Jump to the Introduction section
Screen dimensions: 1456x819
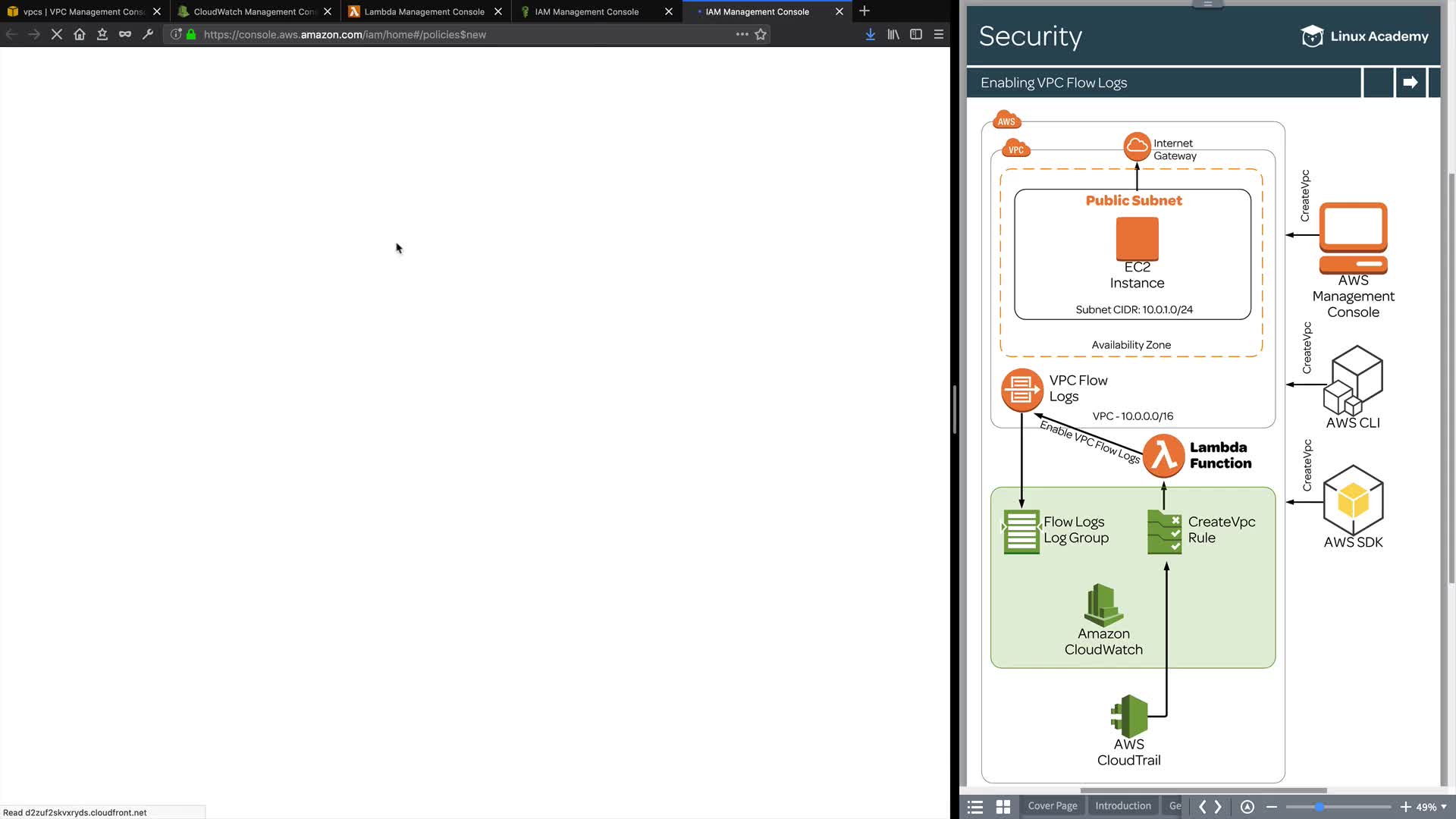[x=1122, y=806]
